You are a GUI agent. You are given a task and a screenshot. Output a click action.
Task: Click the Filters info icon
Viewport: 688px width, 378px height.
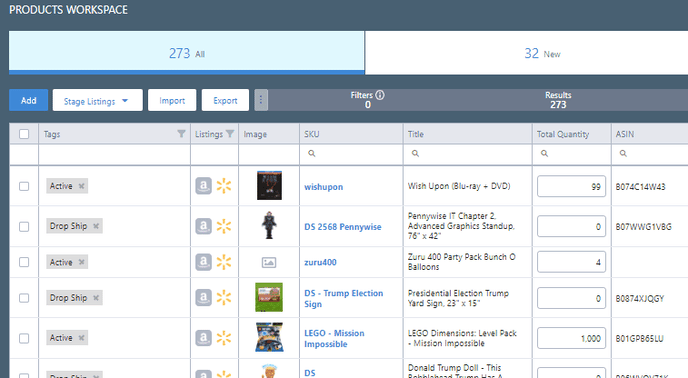tap(380, 95)
